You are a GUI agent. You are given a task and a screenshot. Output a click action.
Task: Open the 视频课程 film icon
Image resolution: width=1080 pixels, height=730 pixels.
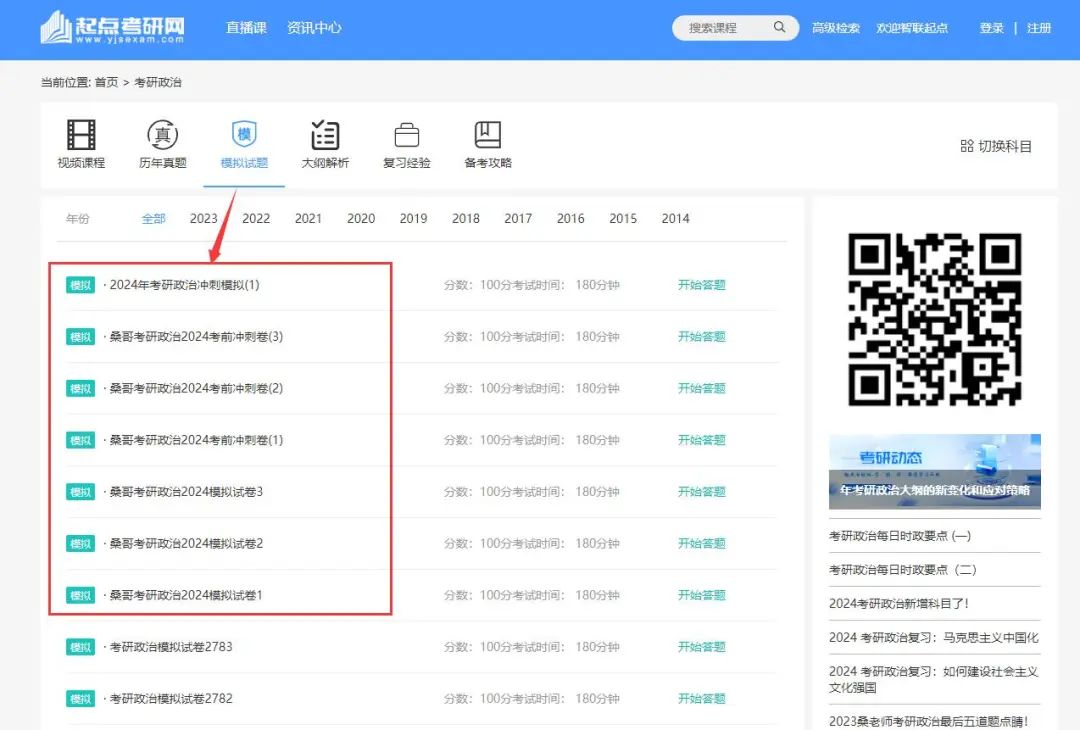(81, 135)
